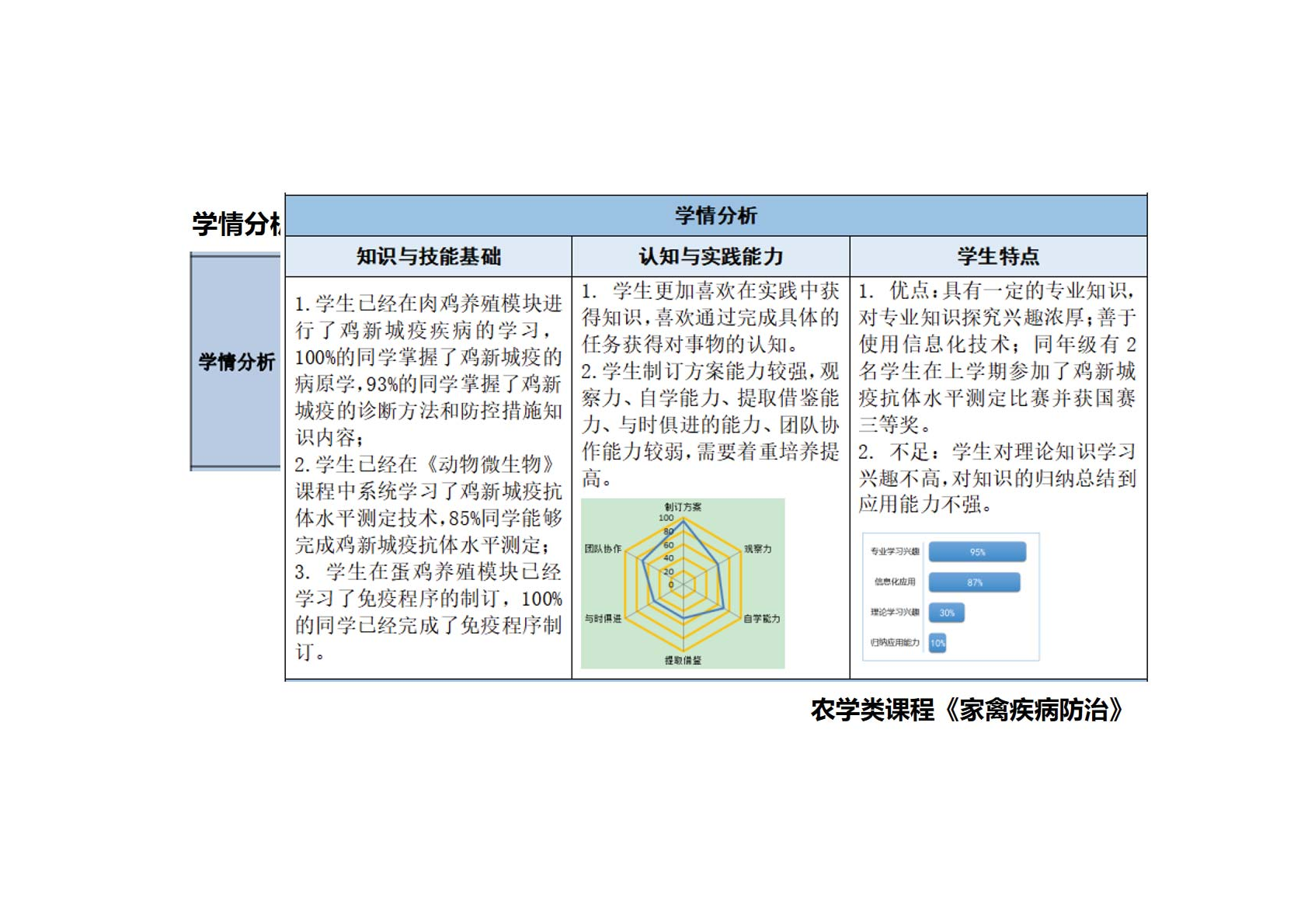Click paragraph starting 1. 优点:具有一定的专业知识
Image resolution: width=1308 pixels, height=924 pixels.
click(998, 357)
